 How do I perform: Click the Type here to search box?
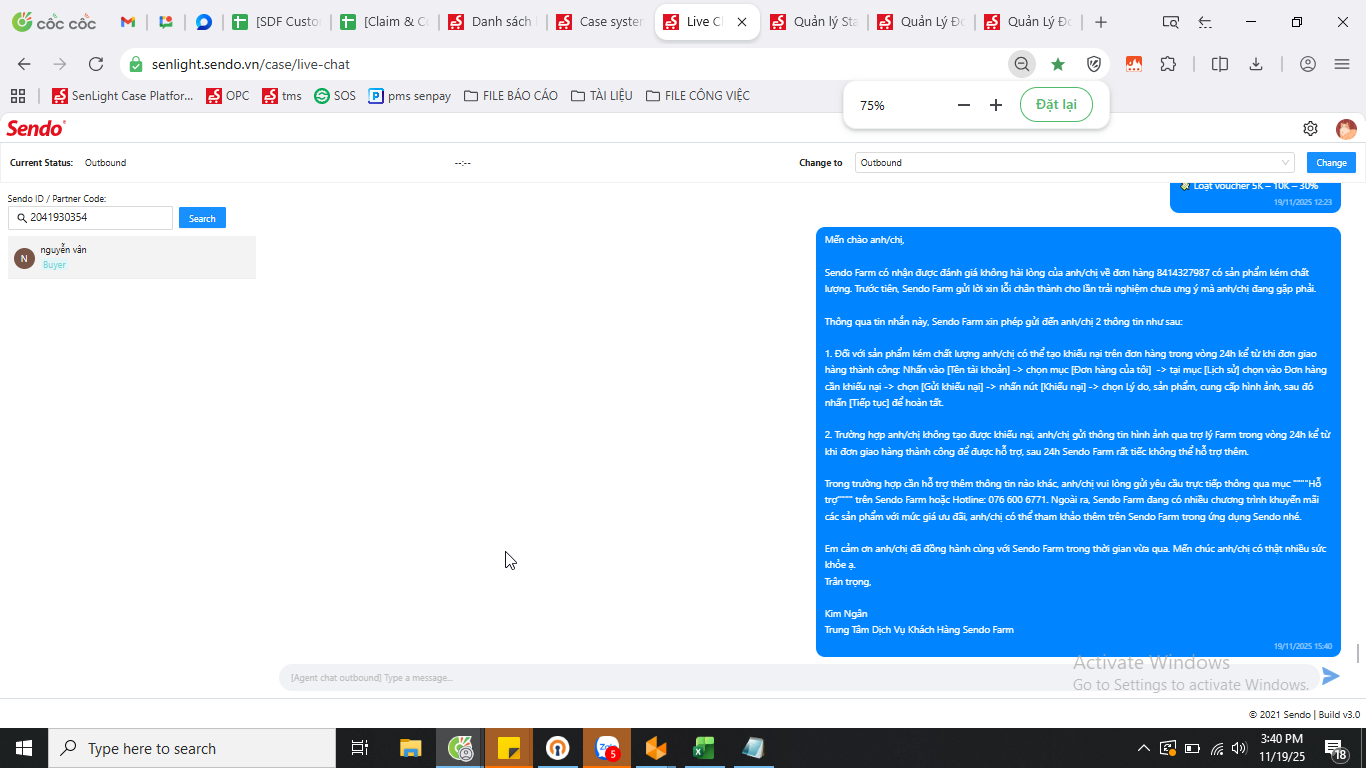[192, 748]
